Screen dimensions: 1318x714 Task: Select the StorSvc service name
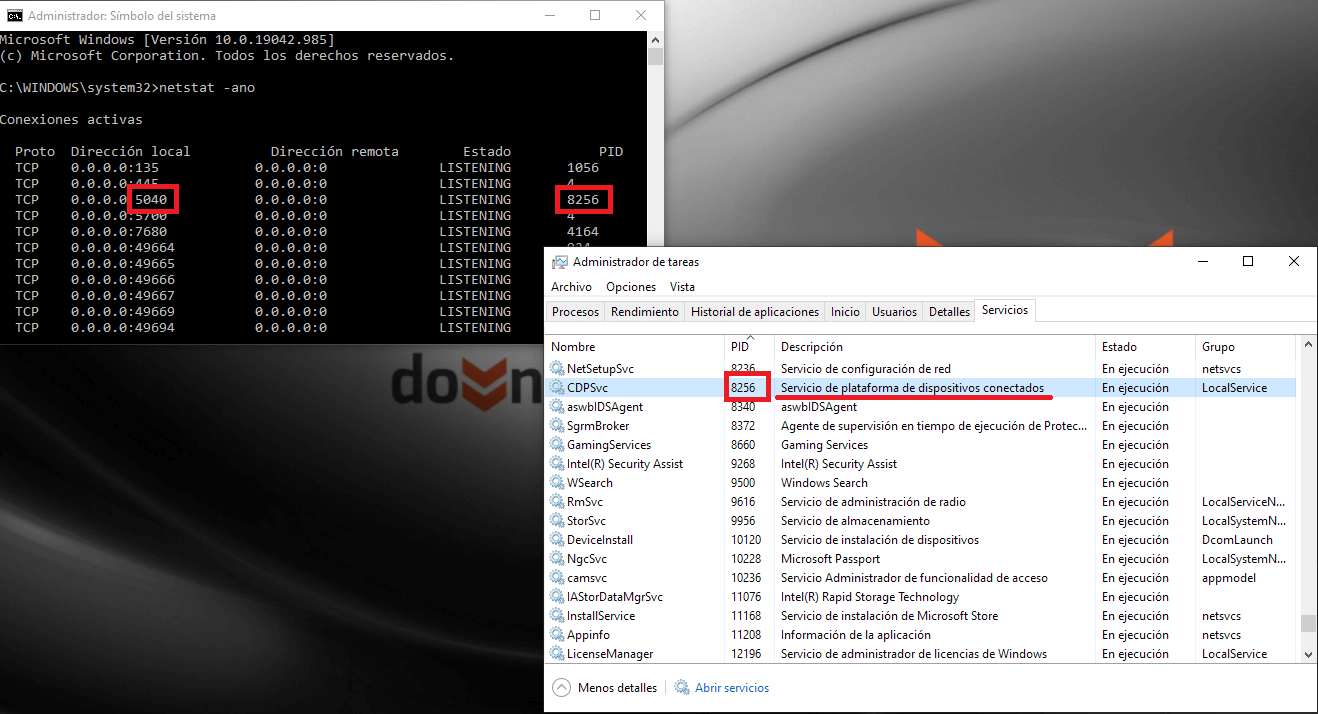click(x=586, y=521)
